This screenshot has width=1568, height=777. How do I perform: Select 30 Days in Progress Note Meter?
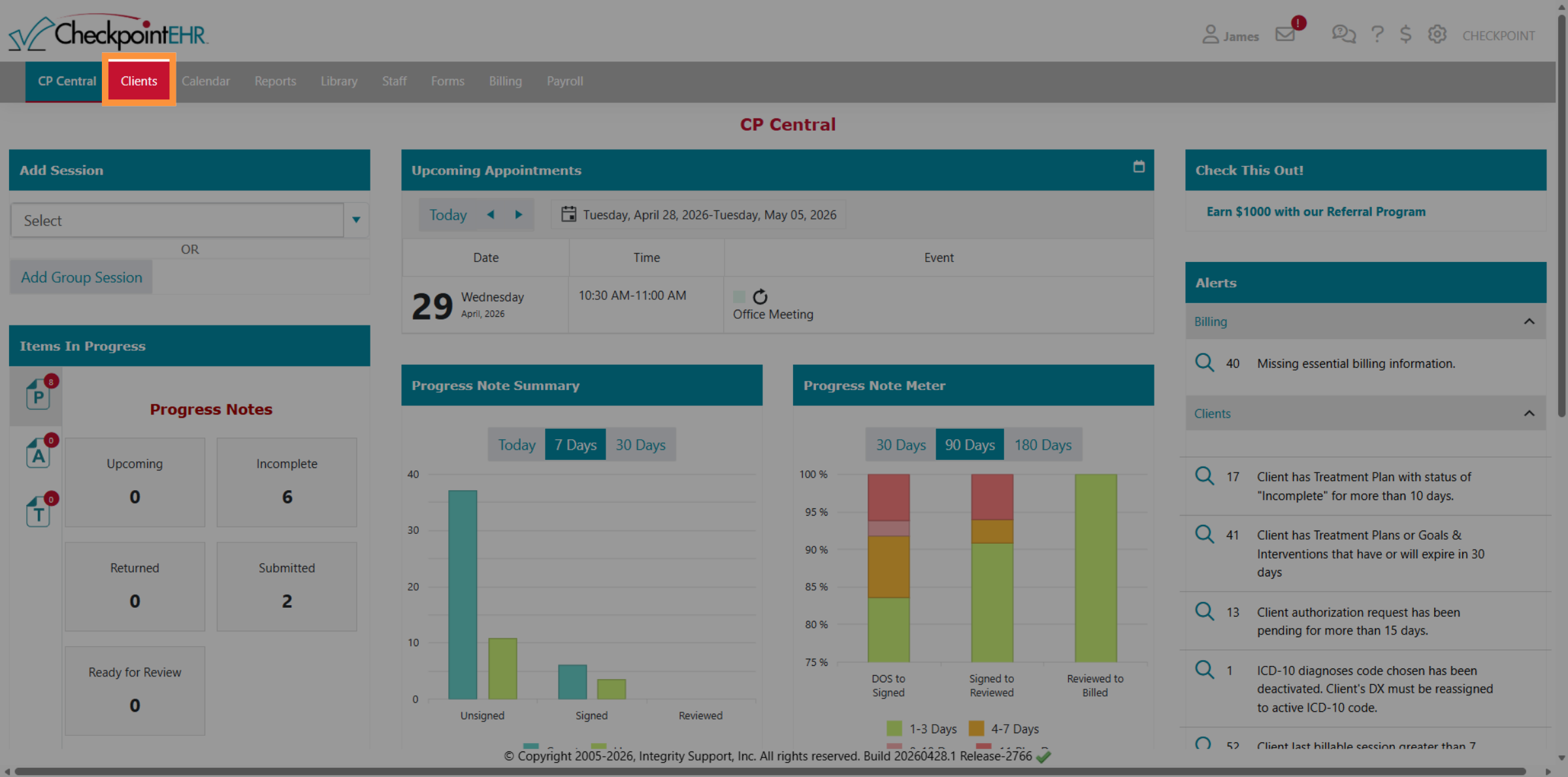[900, 444]
